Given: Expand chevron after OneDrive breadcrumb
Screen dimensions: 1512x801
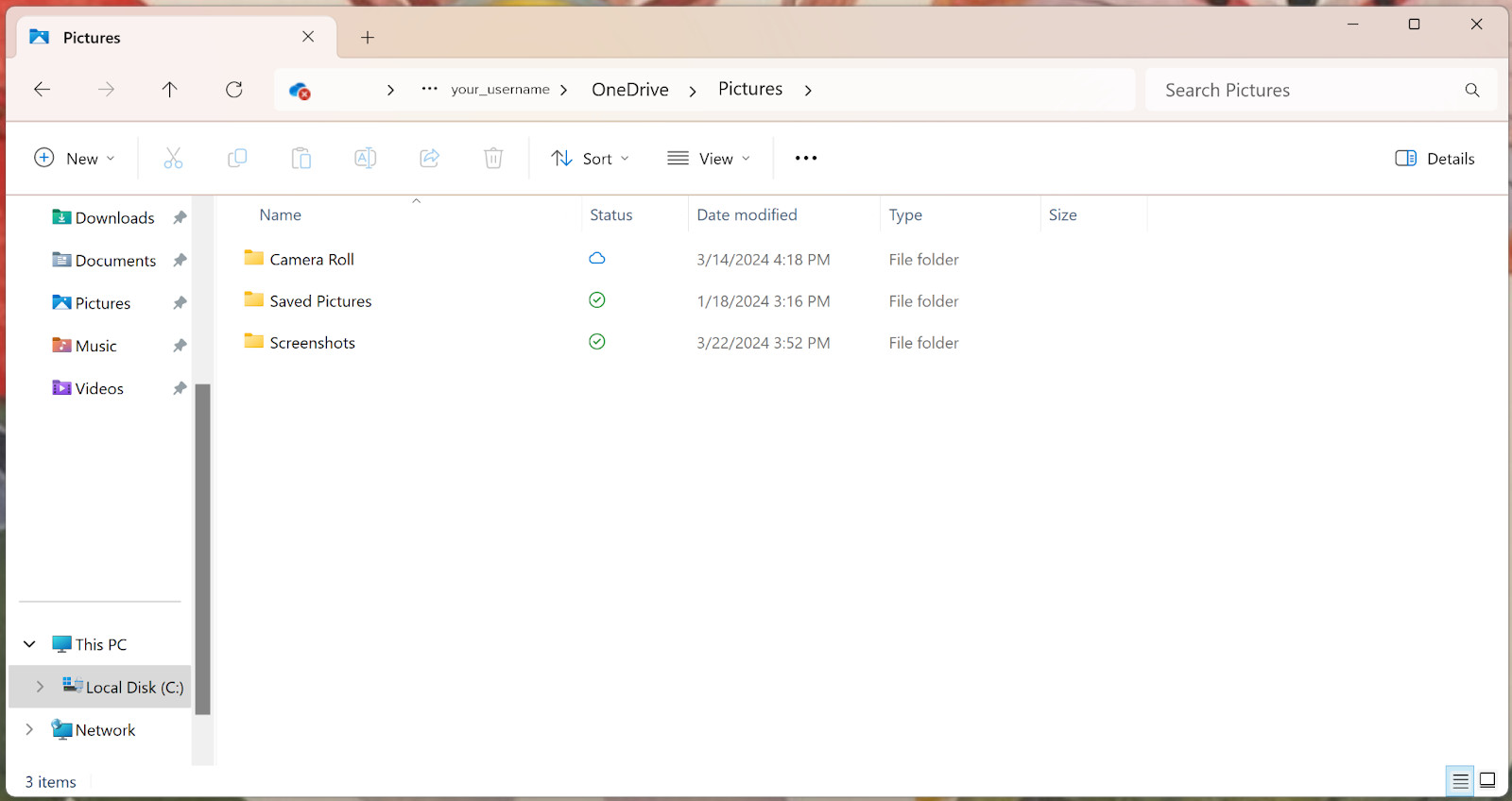Looking at the screenshot, I should [693, 91].
